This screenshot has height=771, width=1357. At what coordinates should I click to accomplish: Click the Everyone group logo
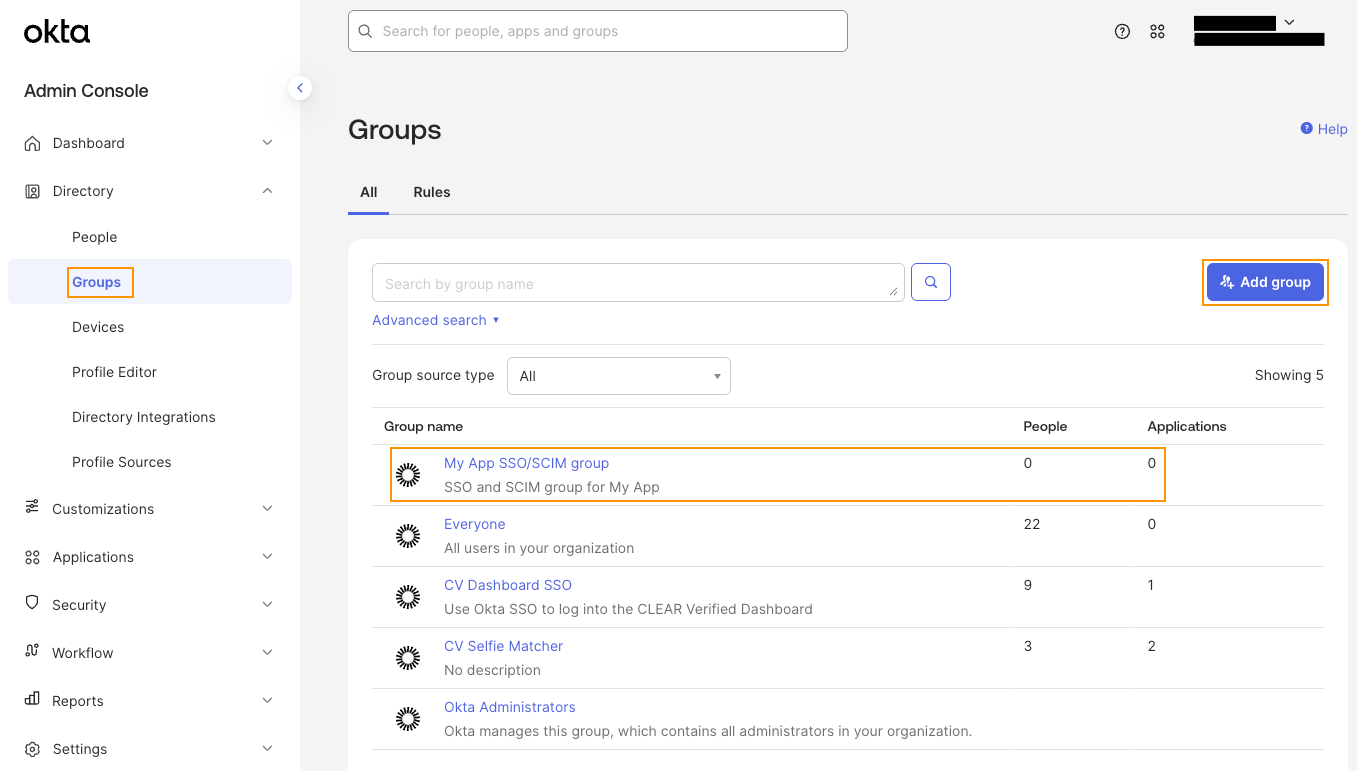point(408,536)
